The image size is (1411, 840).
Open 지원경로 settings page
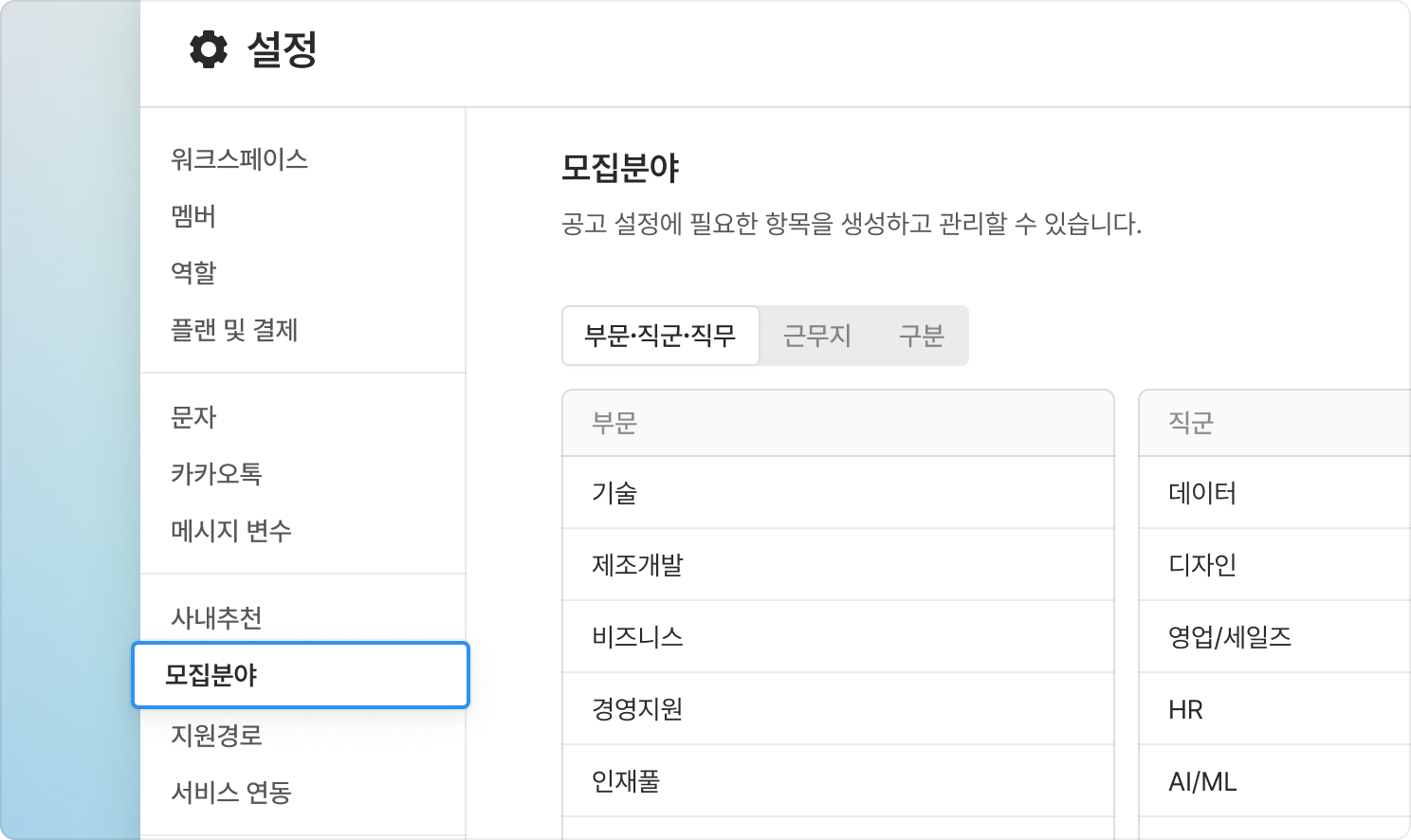216,735
